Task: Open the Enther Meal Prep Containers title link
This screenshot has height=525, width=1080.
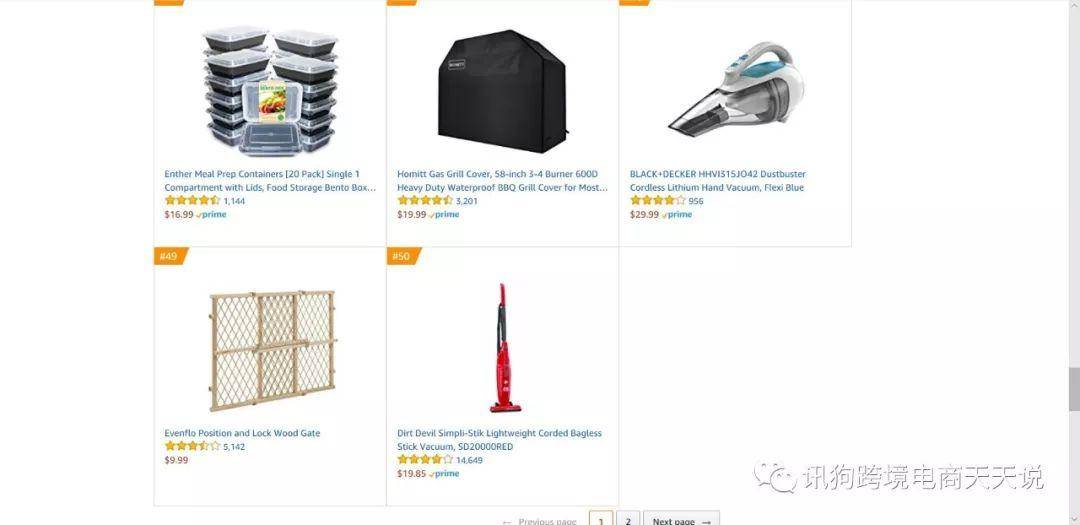Action: click(x=270, y=181)
